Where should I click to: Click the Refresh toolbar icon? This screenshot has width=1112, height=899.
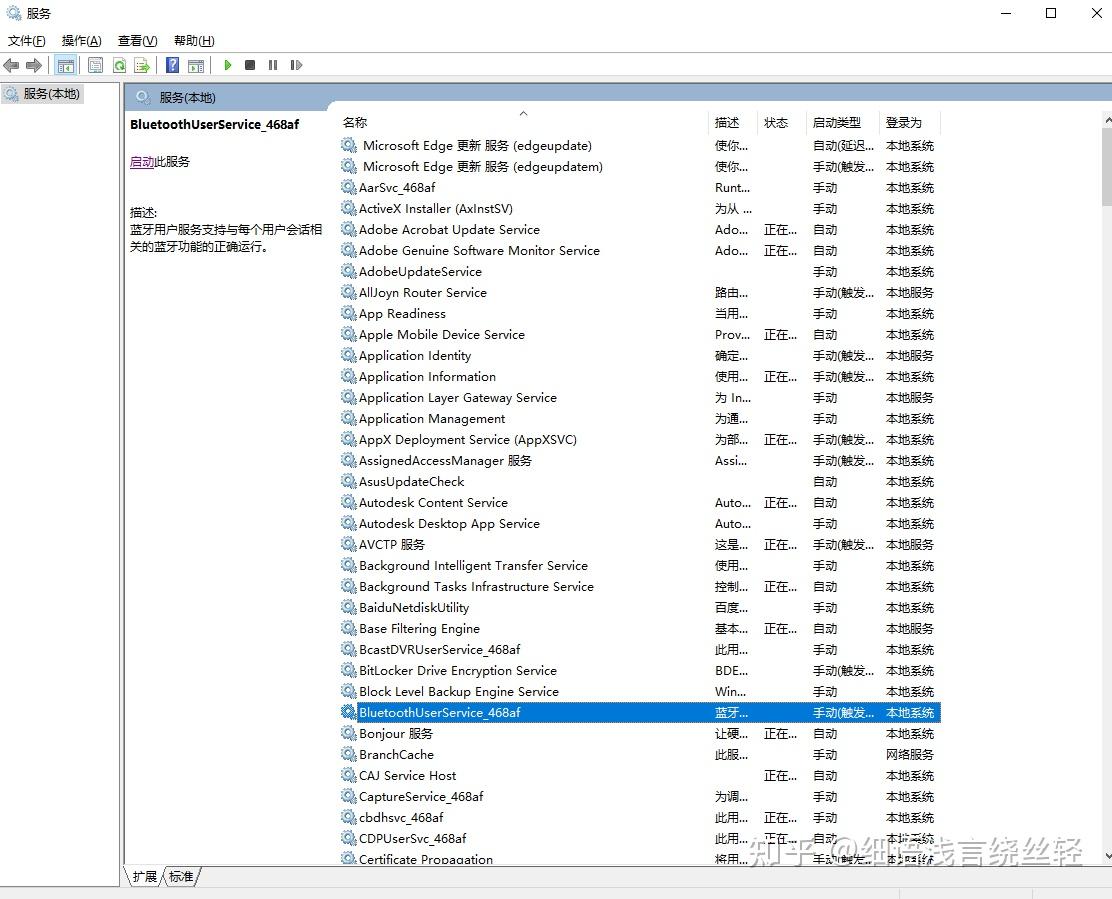coord(119,65)
